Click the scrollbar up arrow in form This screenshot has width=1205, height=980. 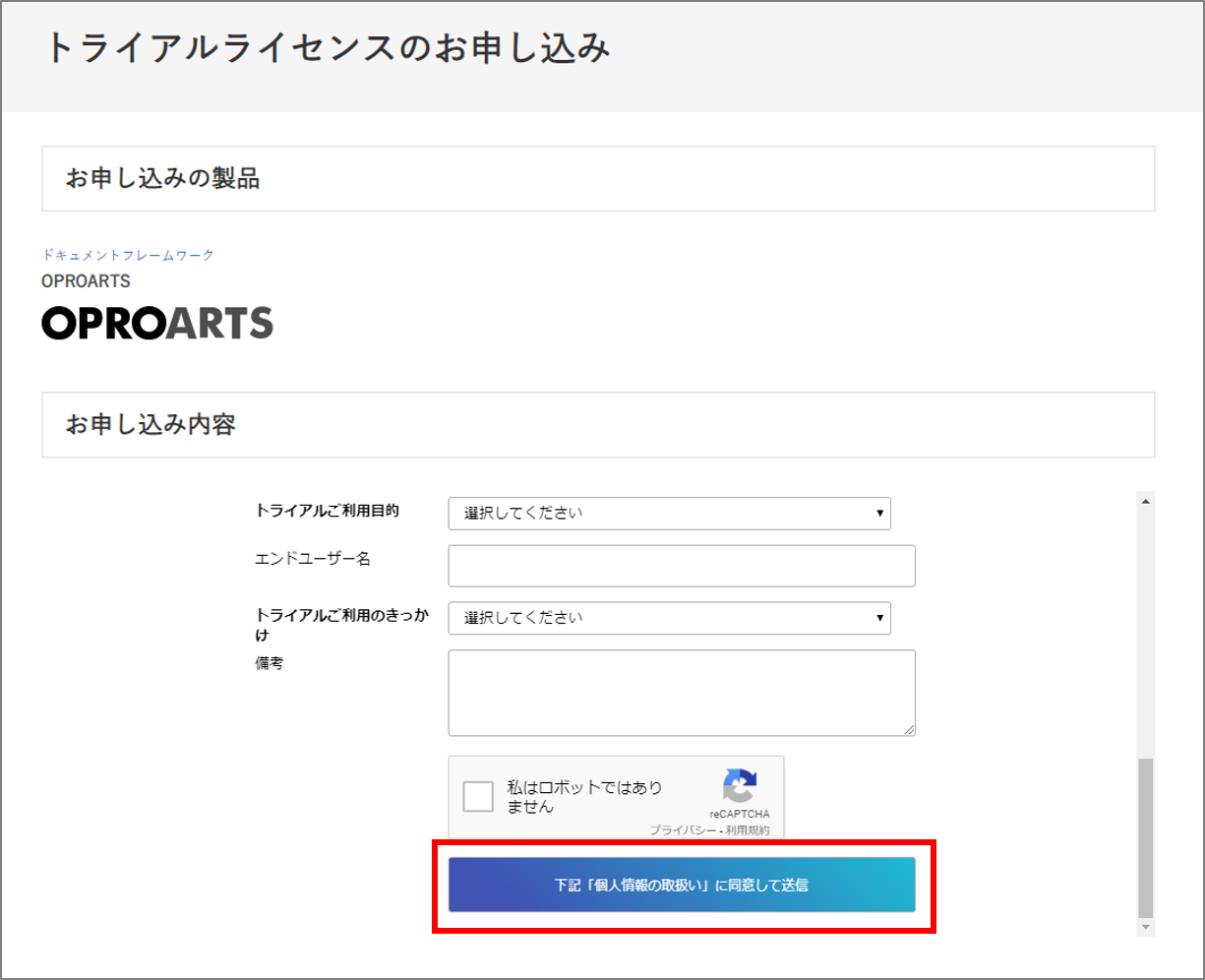pos(1144,501)
